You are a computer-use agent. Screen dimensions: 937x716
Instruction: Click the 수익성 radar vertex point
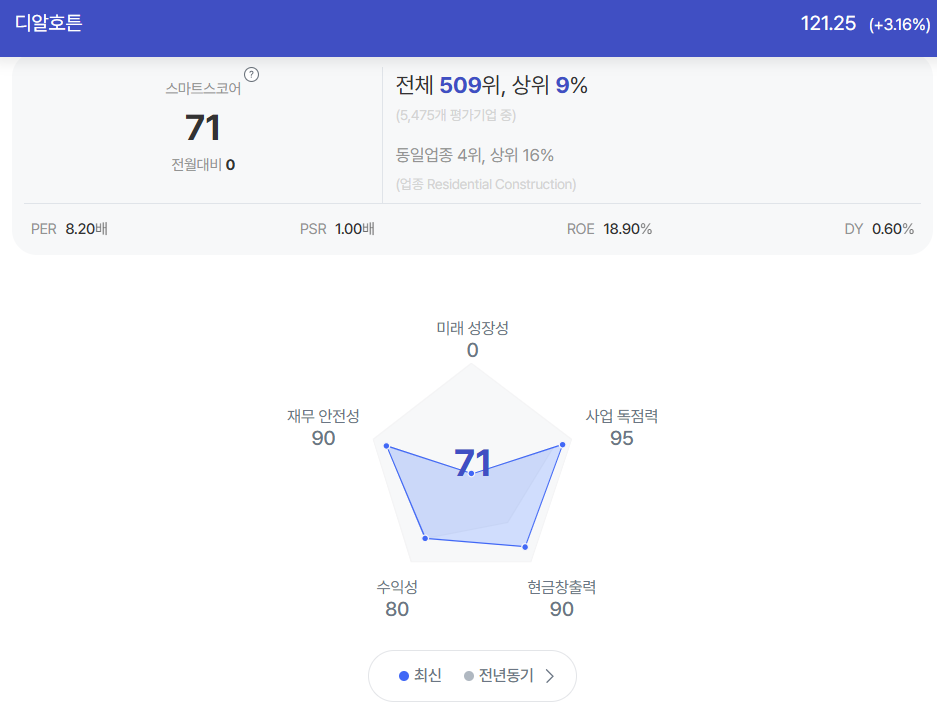tap(425, 538)
